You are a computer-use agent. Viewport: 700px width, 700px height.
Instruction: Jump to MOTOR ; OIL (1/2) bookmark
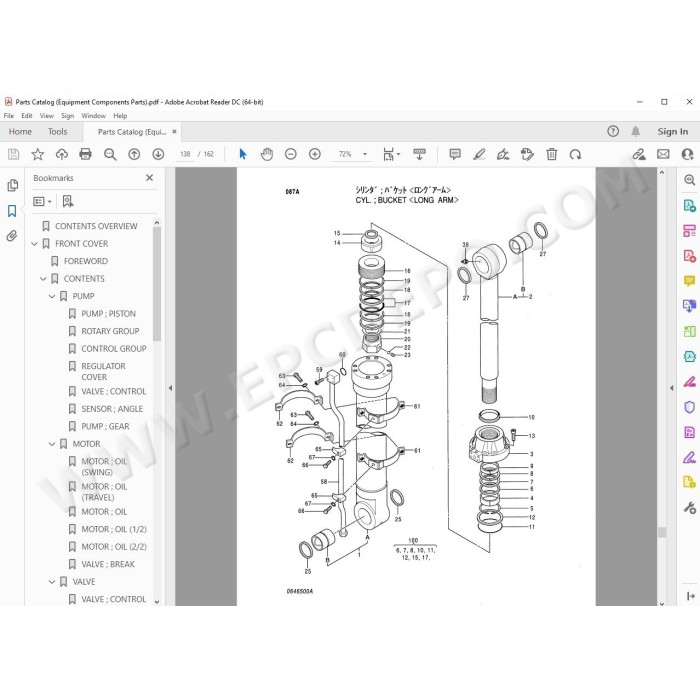click(x=114, y=529)
